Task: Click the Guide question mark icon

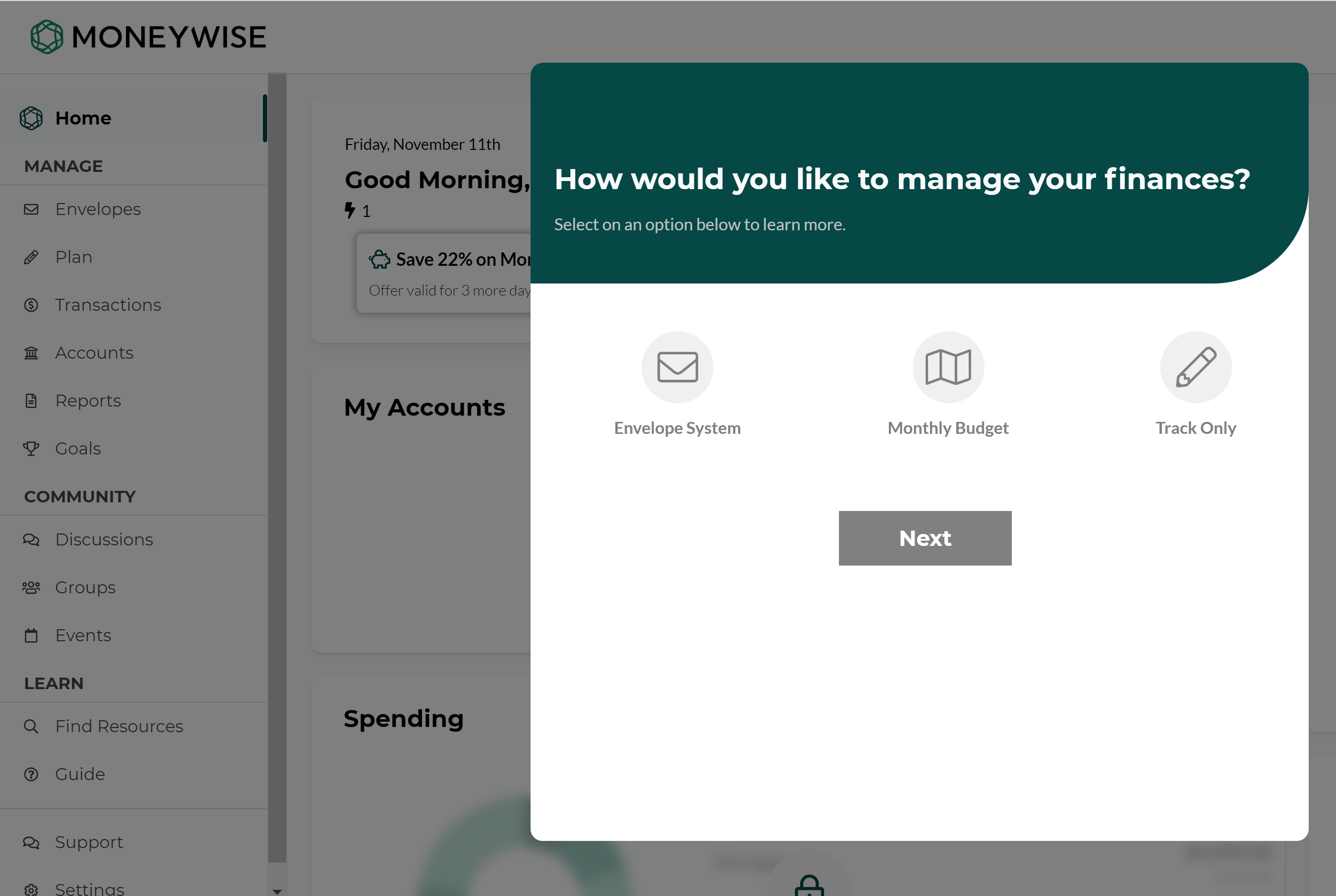Action: pyautogui.click(x=31, y=774)
